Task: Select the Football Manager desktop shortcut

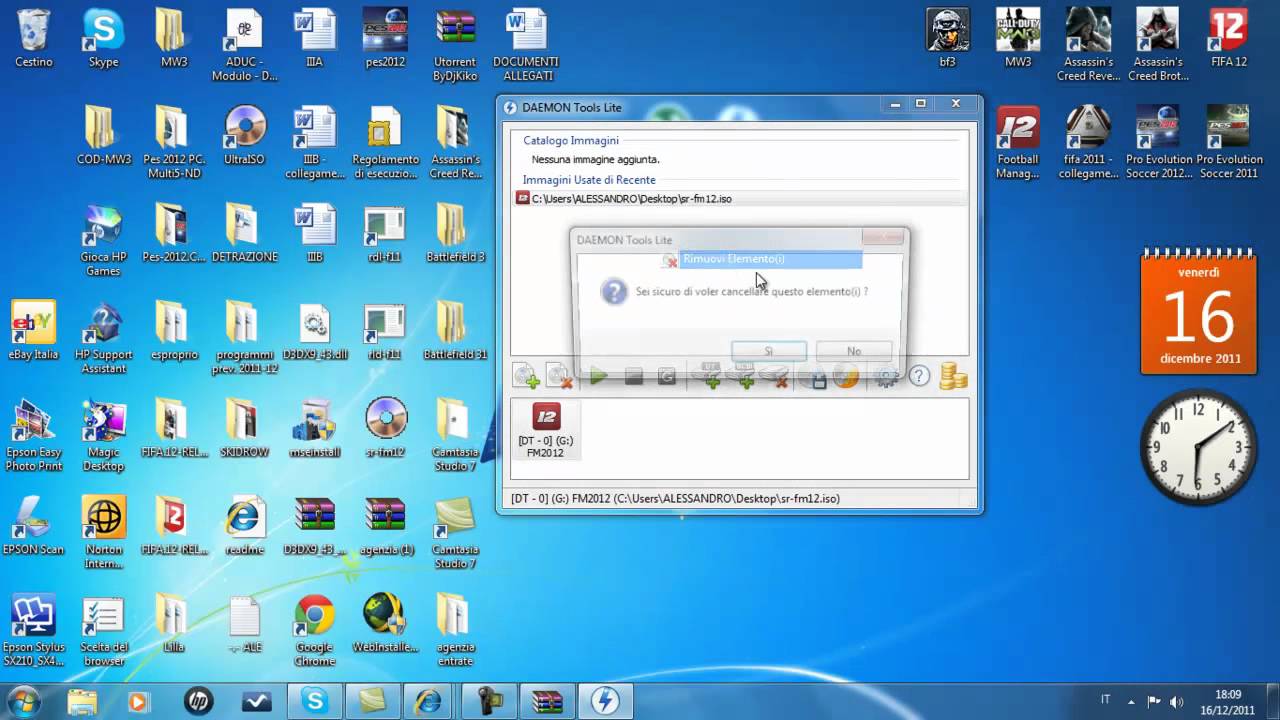Action: point(1018,143)
